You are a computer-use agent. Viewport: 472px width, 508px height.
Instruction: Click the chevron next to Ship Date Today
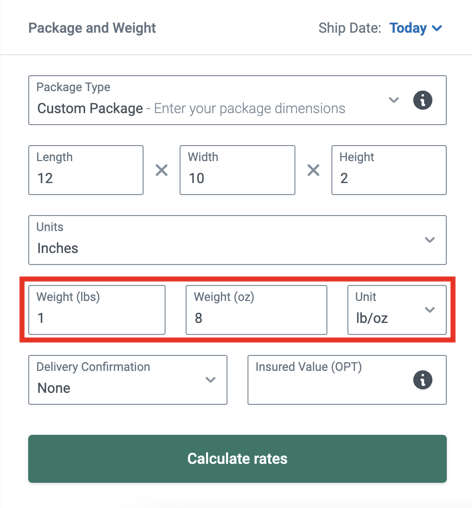pos(437,28)
